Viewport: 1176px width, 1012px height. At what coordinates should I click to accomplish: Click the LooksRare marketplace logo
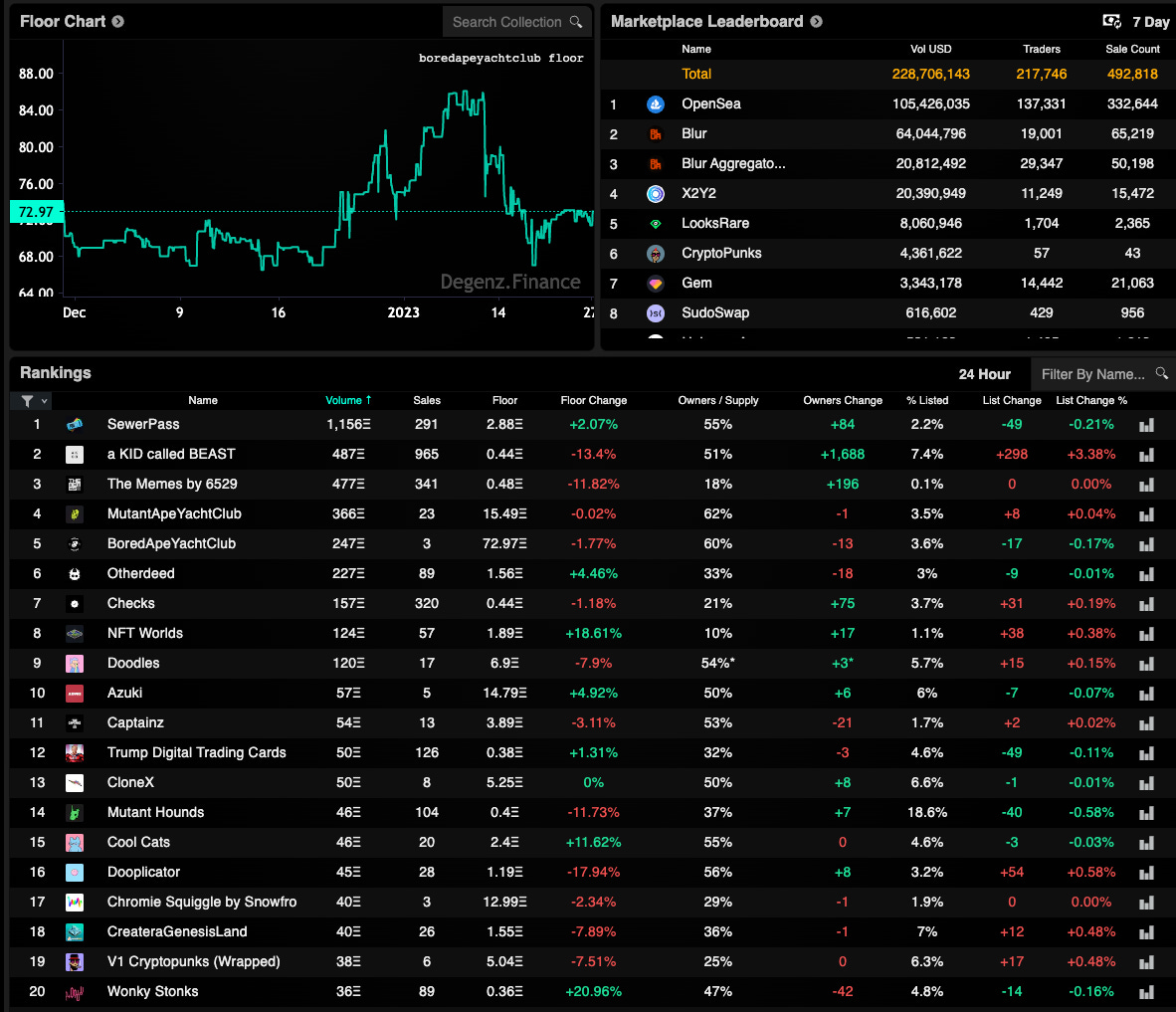tap(656, 224)
